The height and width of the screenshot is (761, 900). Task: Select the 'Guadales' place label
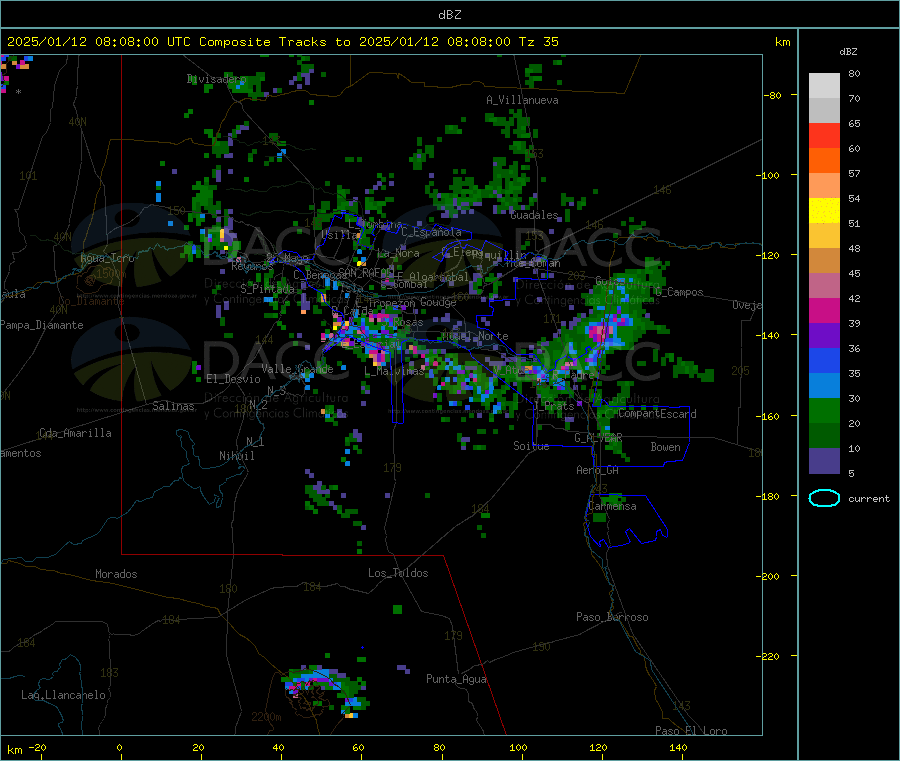point(534,215)
